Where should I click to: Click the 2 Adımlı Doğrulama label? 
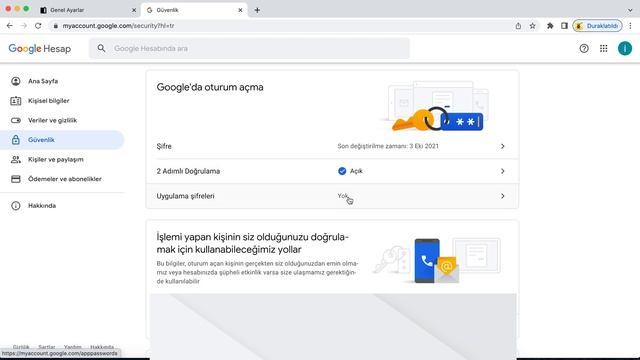188,171
